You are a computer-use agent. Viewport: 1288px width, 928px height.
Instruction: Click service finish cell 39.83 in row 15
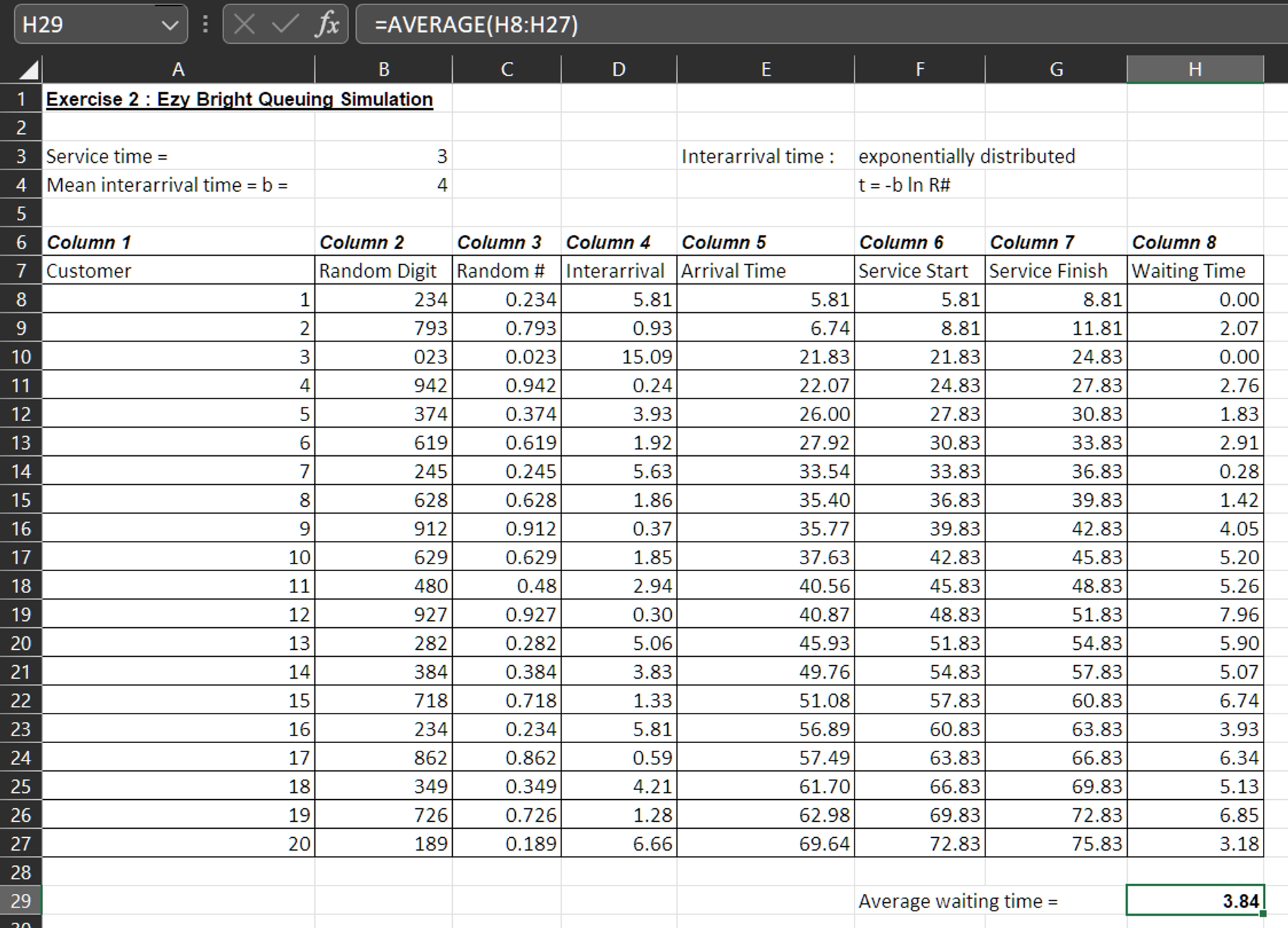click(1056, 500)
